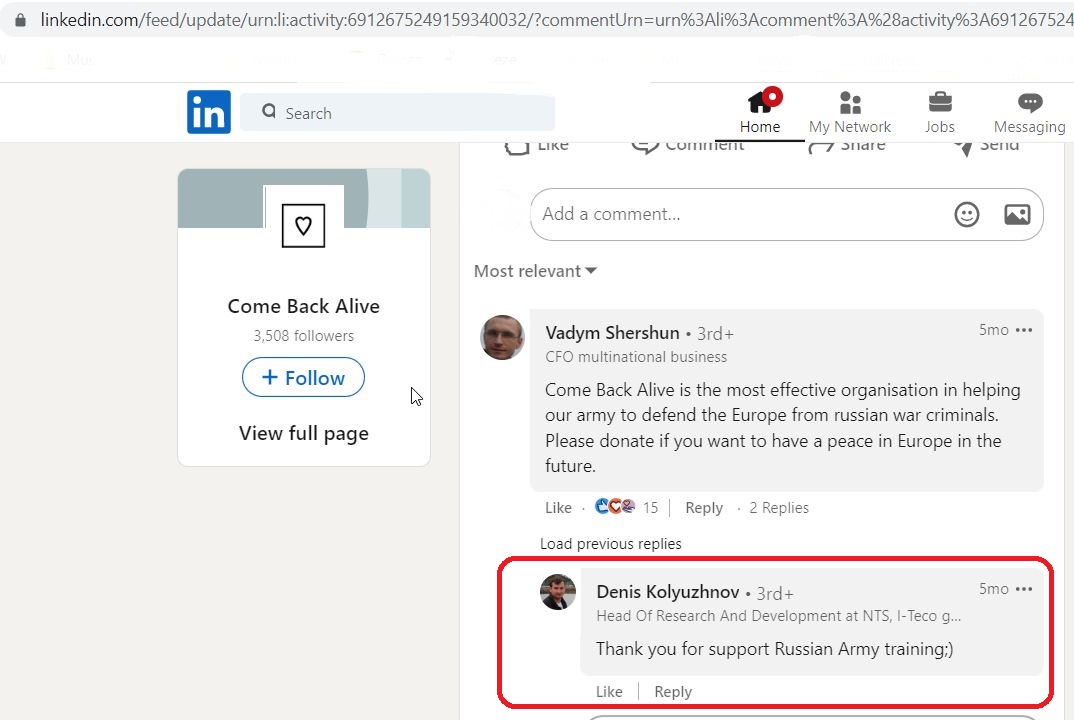Click the 15 reactions count
The height and width of the screenshot is (720, 1074).
click(x=650, y=508)
